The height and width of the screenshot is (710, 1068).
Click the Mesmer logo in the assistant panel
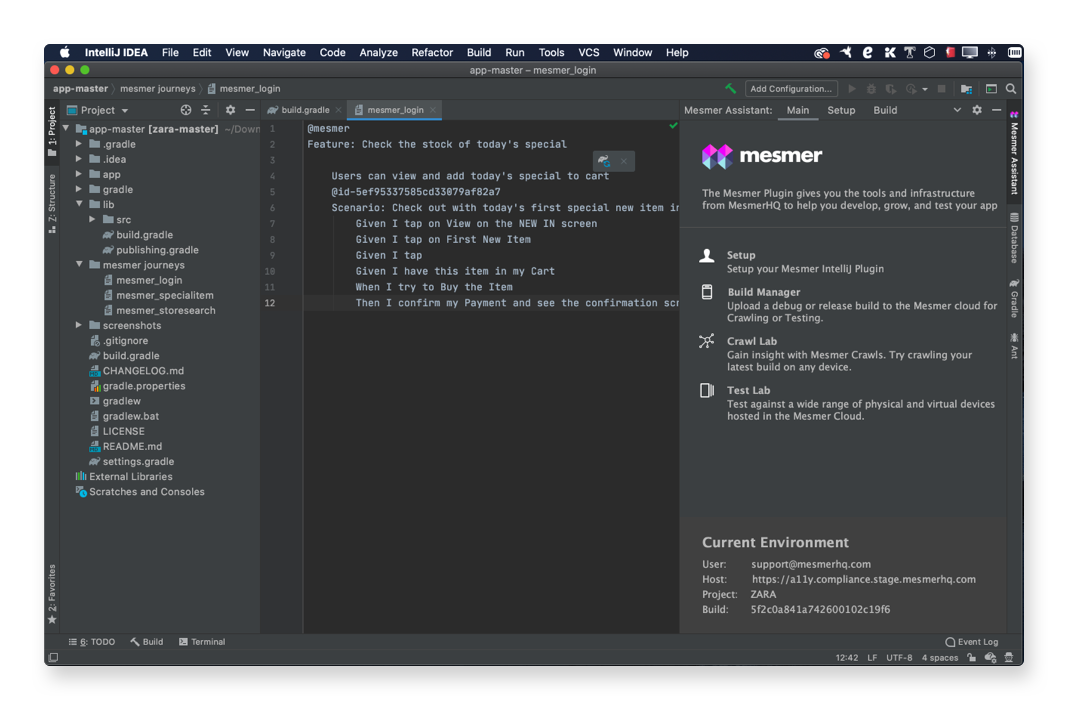point(761,156)
